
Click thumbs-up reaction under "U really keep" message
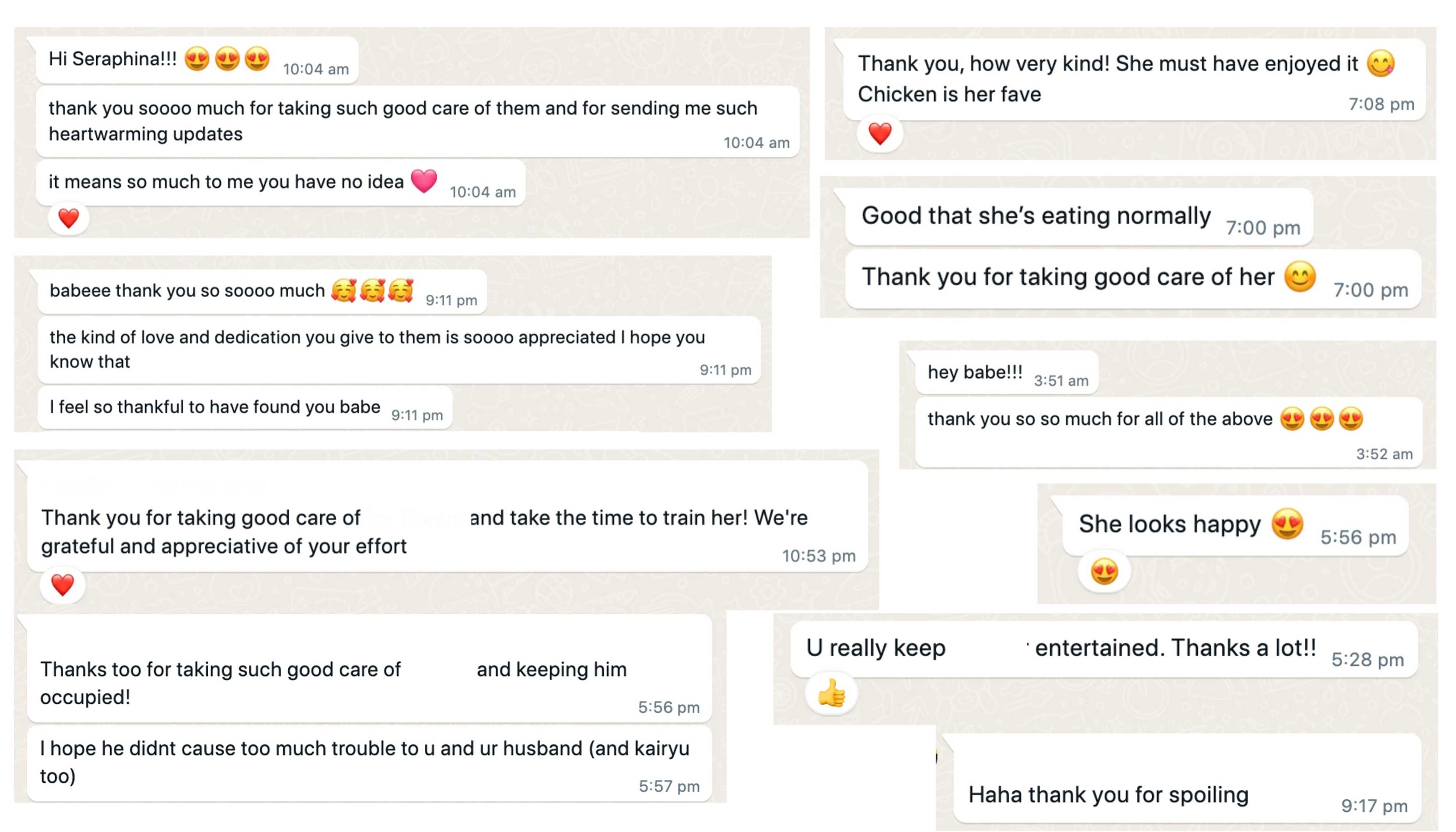(831, 694)
